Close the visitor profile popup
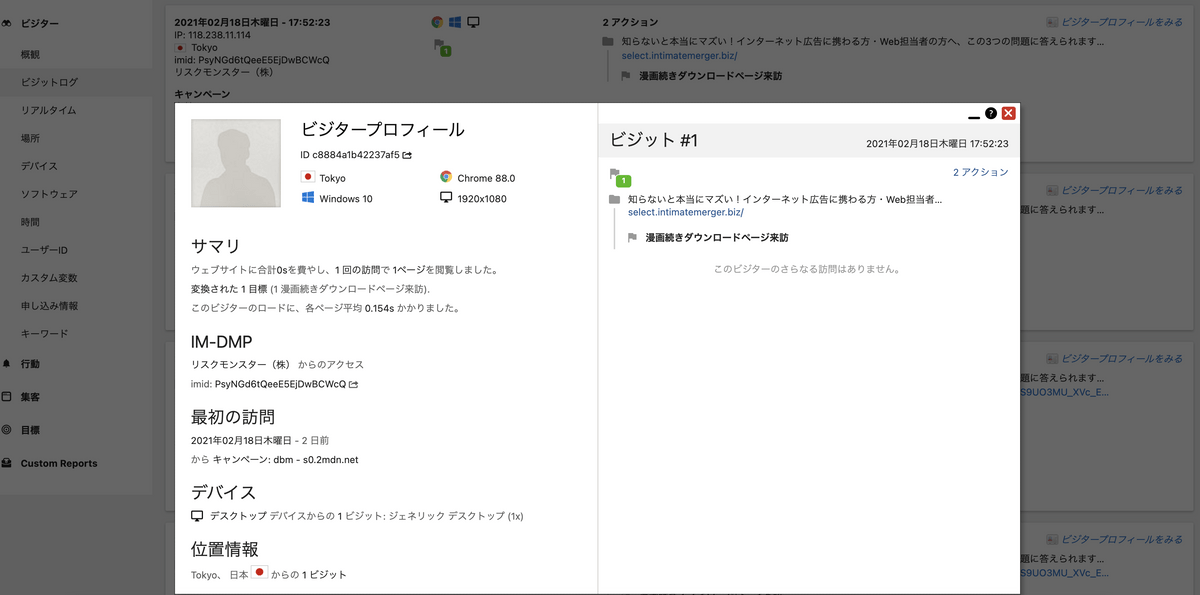1200x595 pixels. point(1008,113)
